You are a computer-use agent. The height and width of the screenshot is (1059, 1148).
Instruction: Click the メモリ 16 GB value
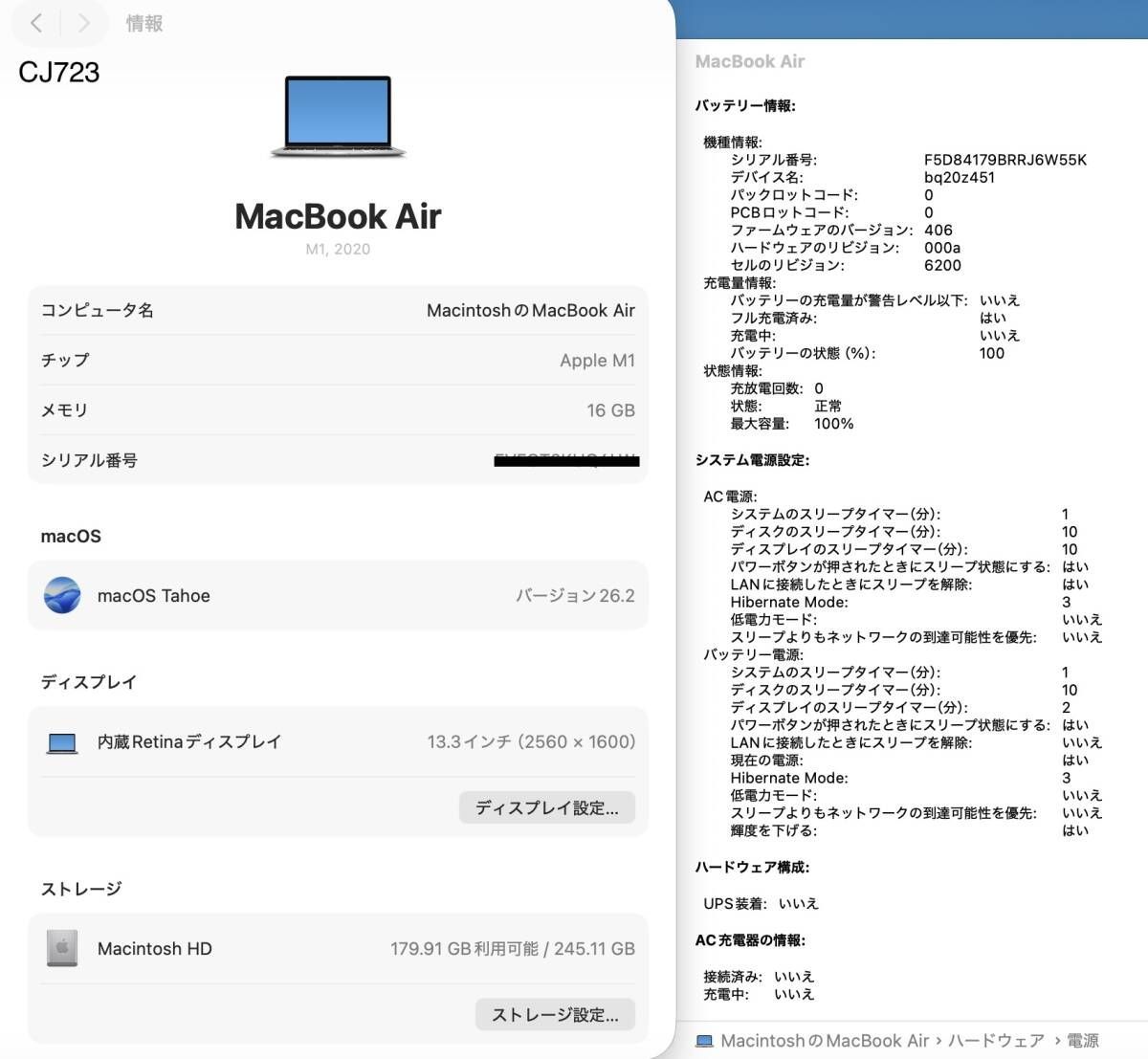coord(610,409)
